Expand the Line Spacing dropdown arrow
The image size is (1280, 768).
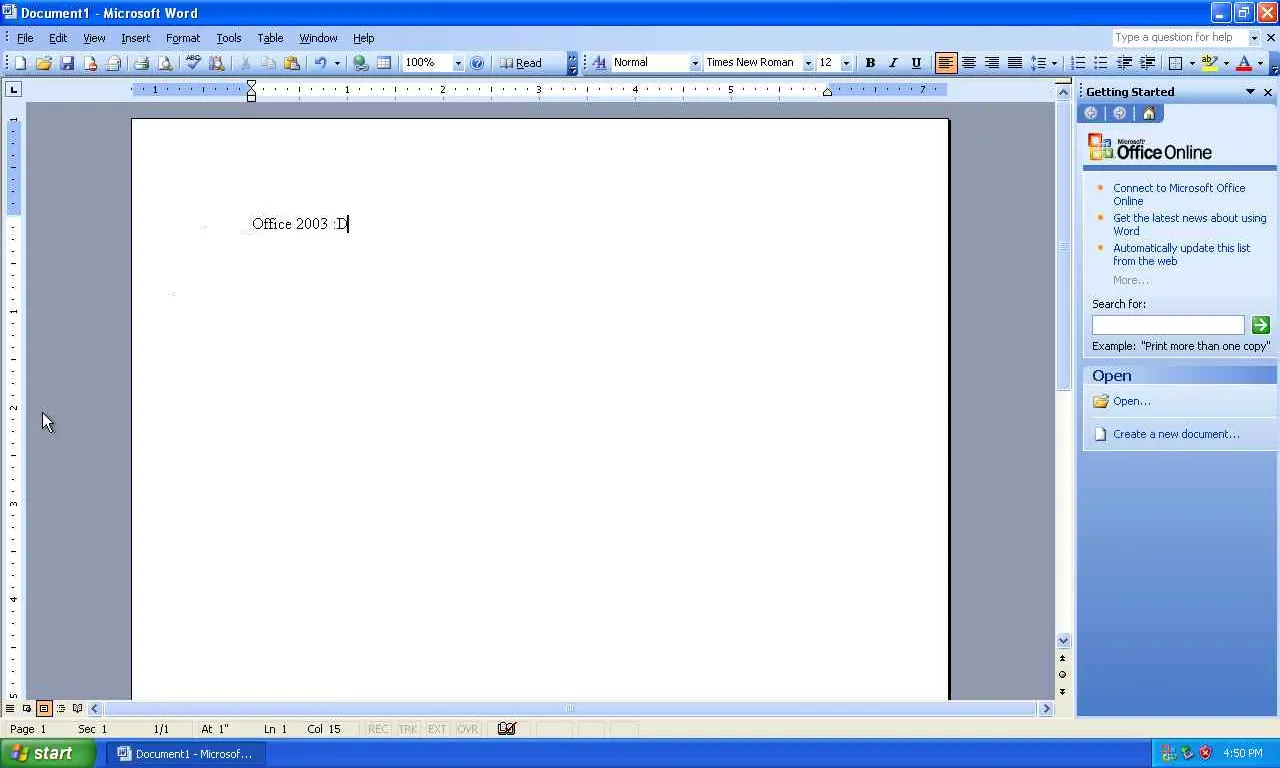click(1054, 63)
